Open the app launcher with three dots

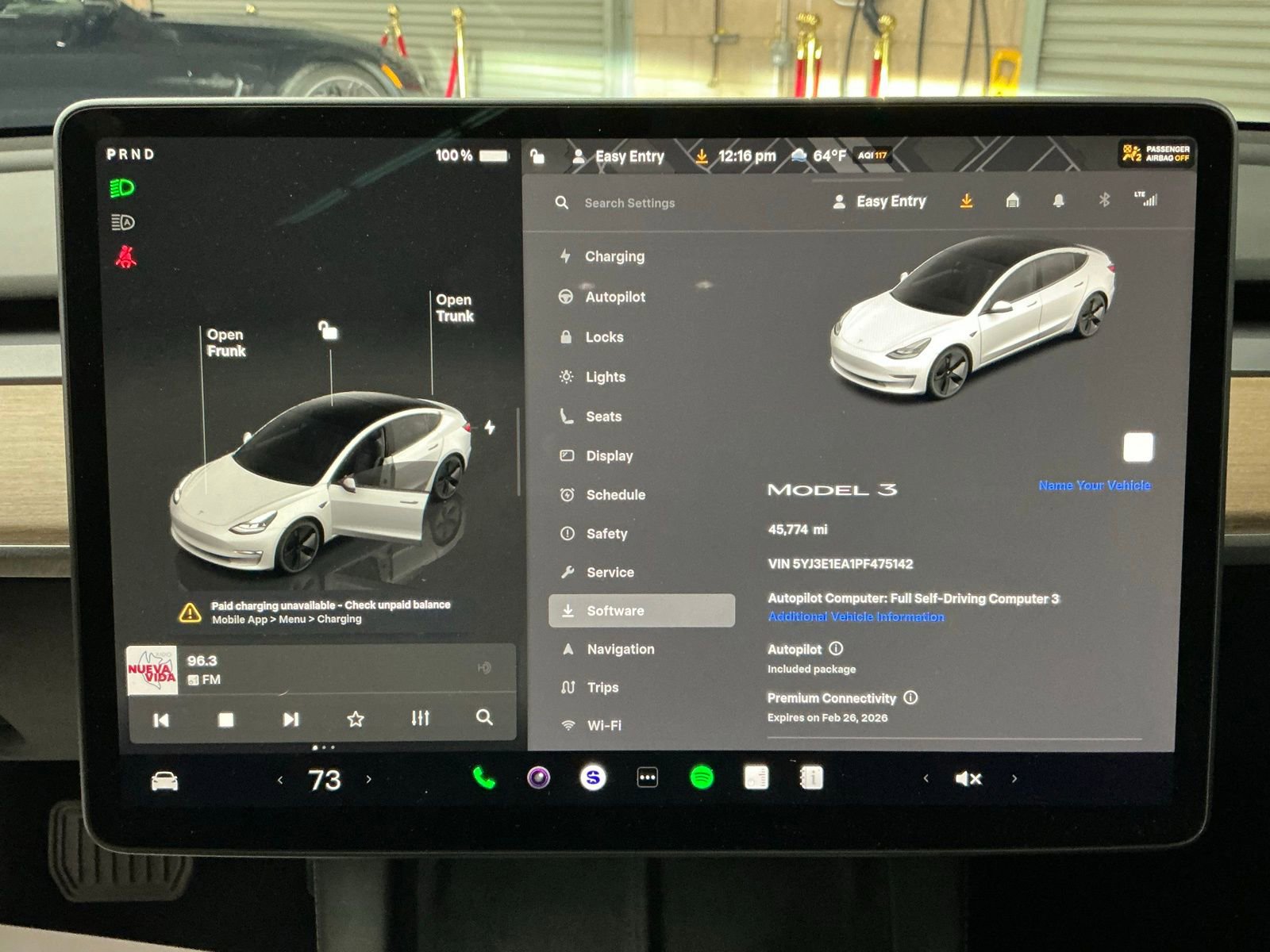click(x=648, y=779)
